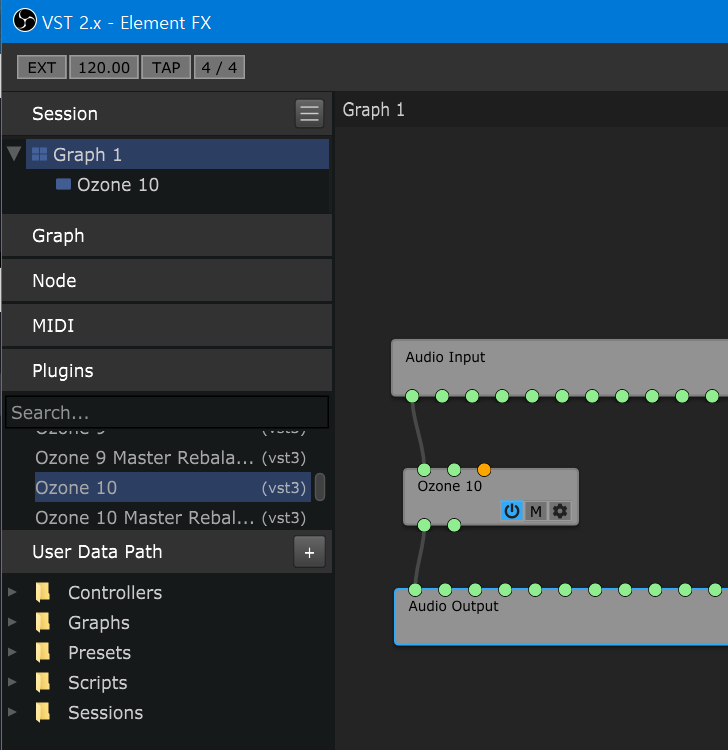Select the Ozone 10 node block
Screen dimensions: 728x750
(x=491, y=497)
